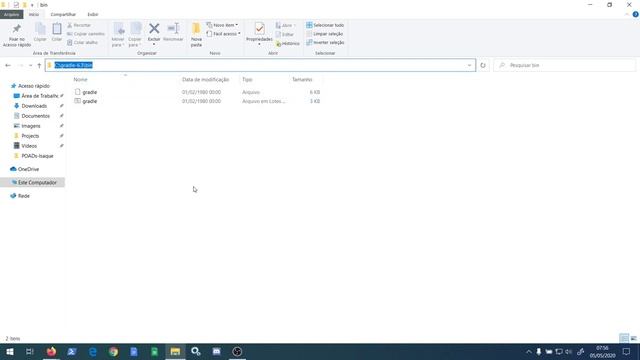Switch to details view icon in status bar

pyautogui.click(x=624, y=338)
